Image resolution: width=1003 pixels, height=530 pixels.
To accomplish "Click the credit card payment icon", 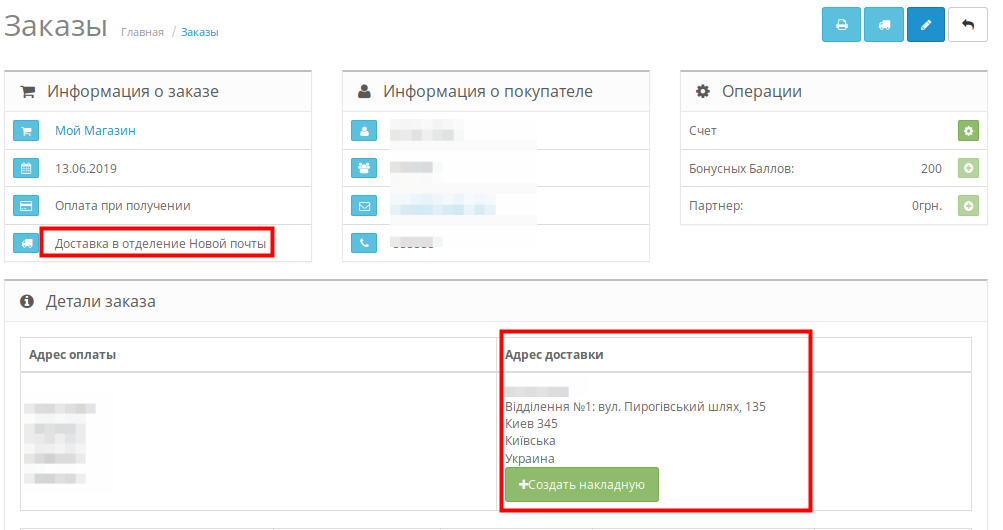I will (26, 206).
